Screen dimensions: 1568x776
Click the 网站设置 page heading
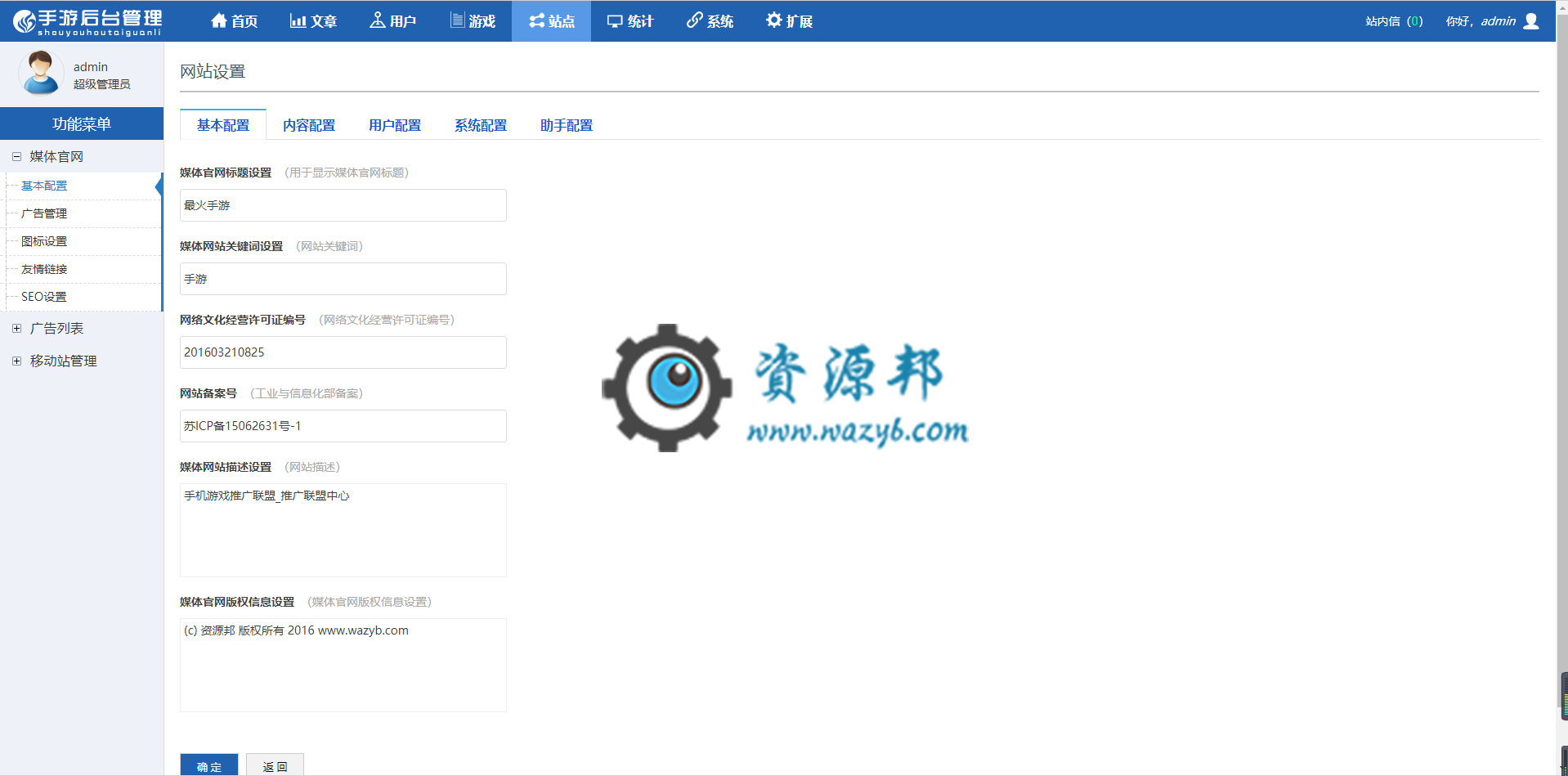213,71
